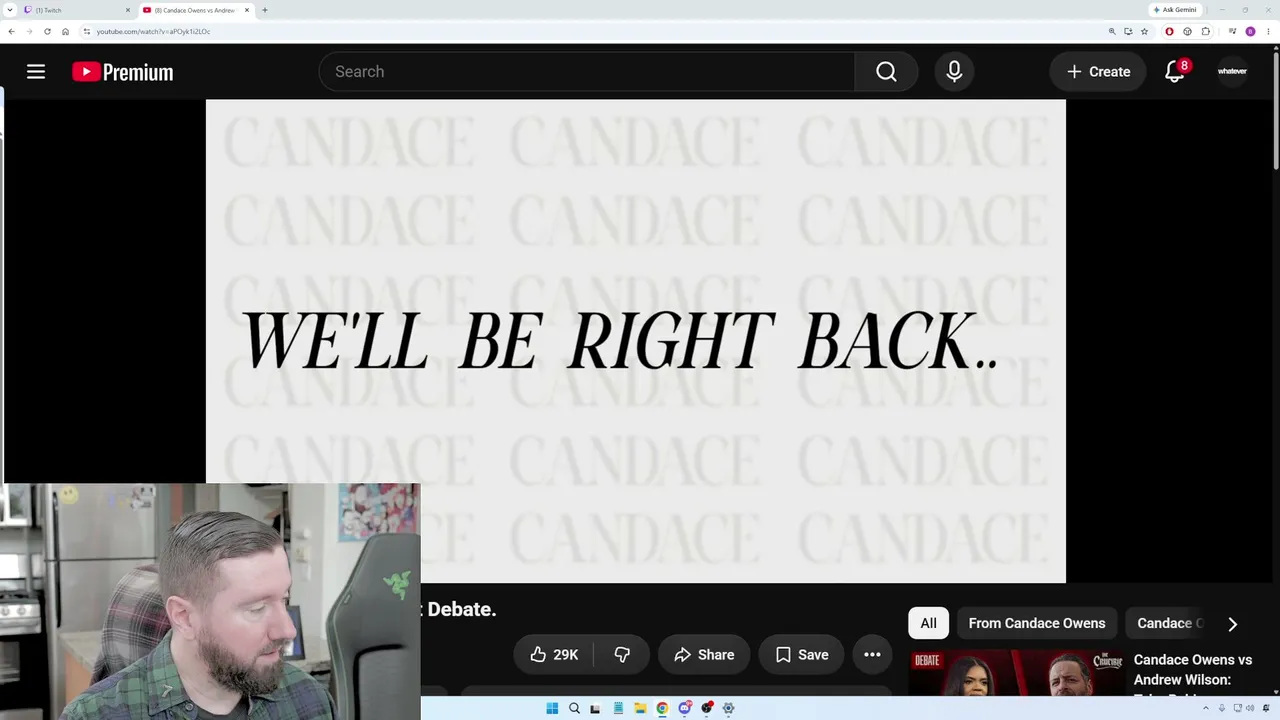Start voice search with the microphone

(954, 72)
